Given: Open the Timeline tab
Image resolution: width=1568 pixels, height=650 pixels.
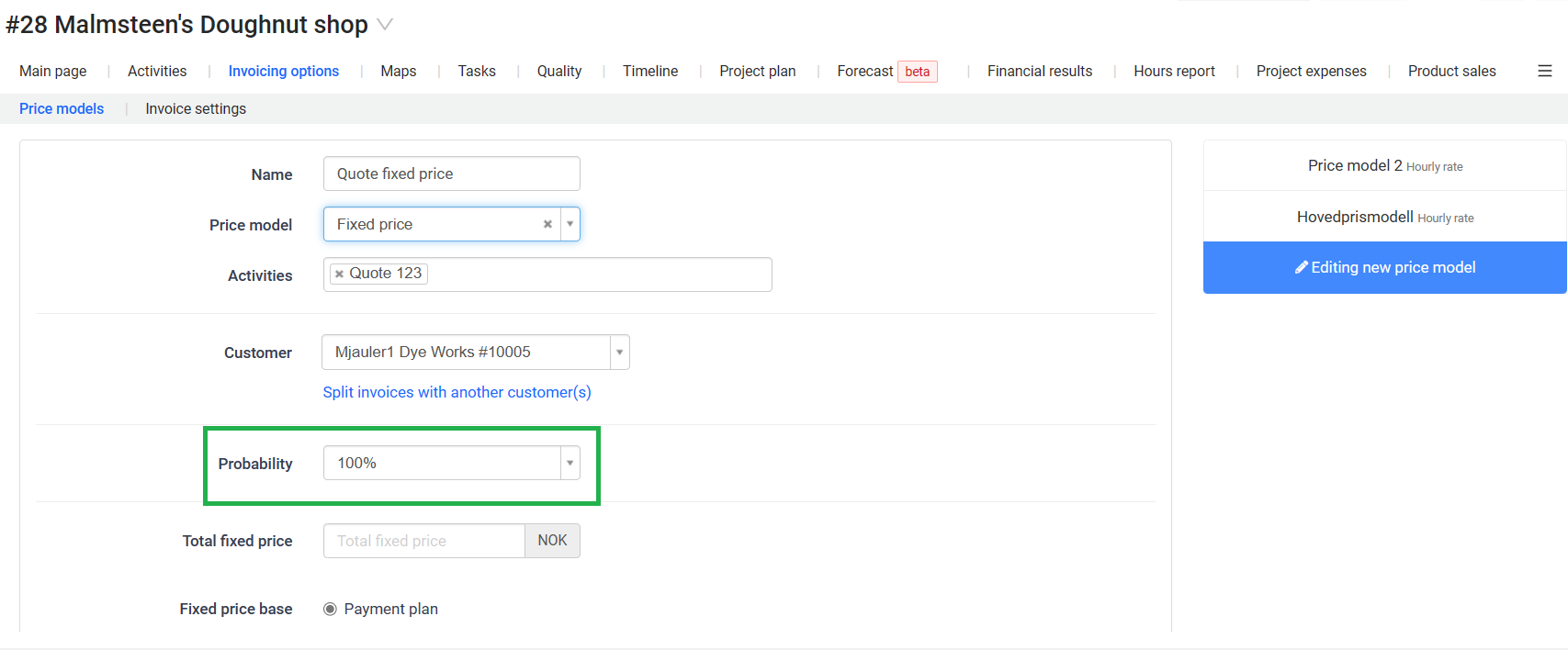Looking at the screenshot, I should pyautogui.click(x=650, y=71).
